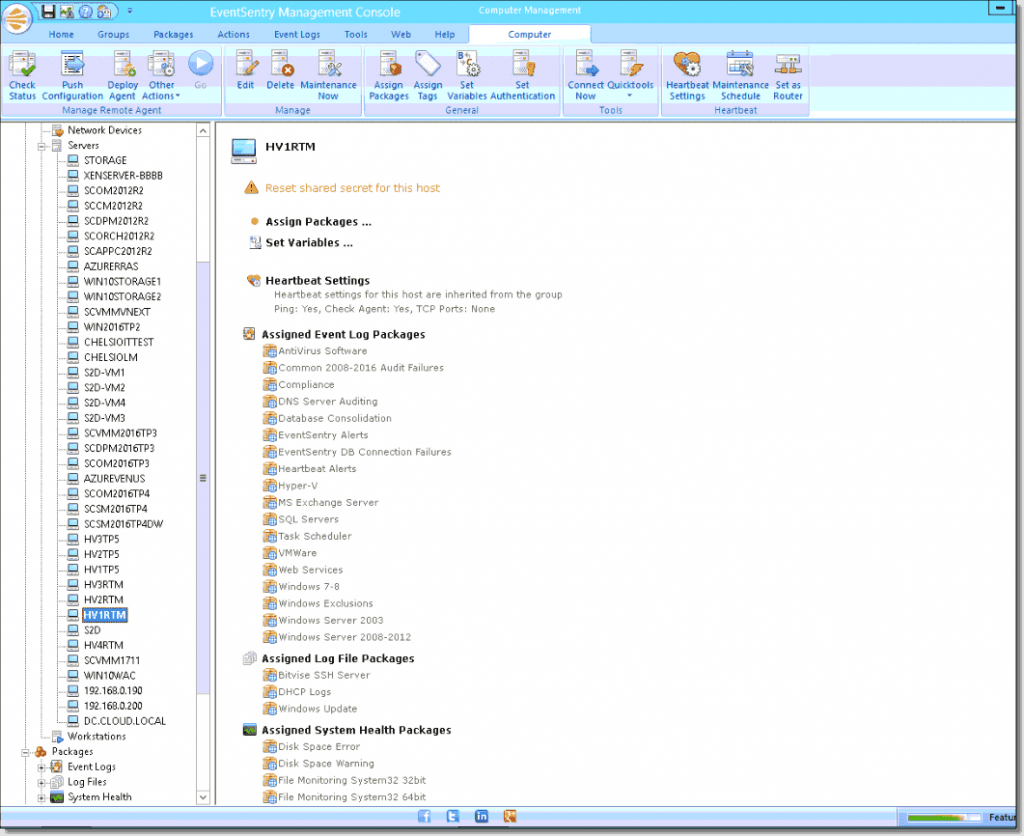This screenshot has height=836, width=1024.
Task: Open the Tools ribbon tab
Action: click(356, 35)
